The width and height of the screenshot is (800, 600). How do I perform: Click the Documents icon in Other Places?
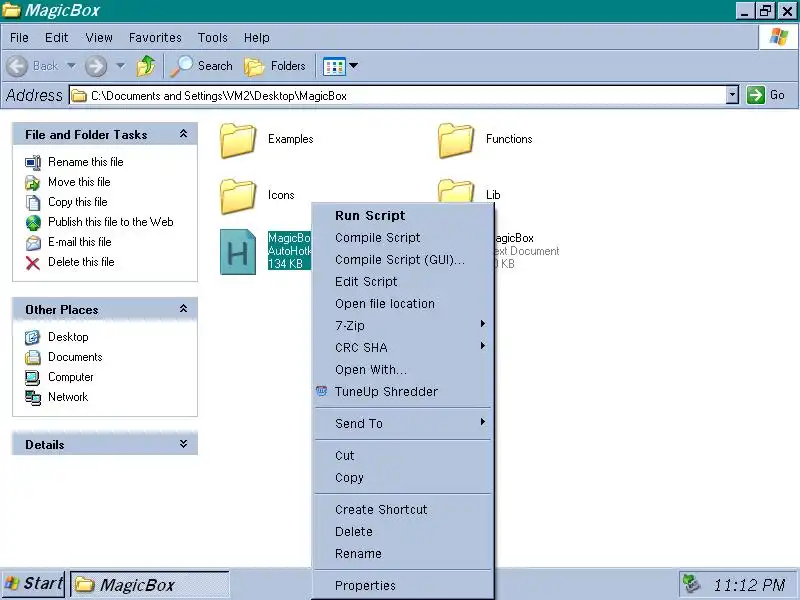[33, 357]
